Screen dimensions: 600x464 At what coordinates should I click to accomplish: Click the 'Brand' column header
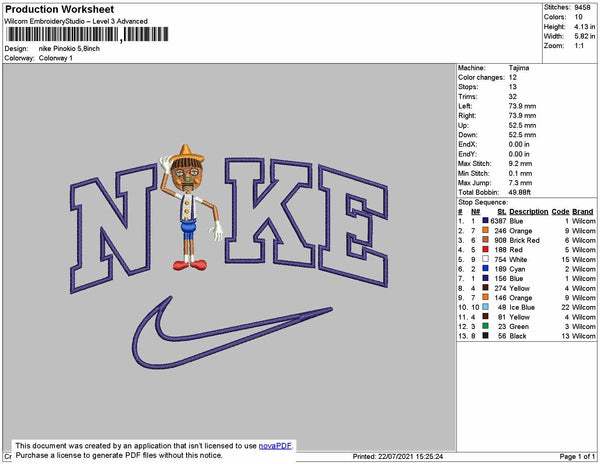click(583, 212)
